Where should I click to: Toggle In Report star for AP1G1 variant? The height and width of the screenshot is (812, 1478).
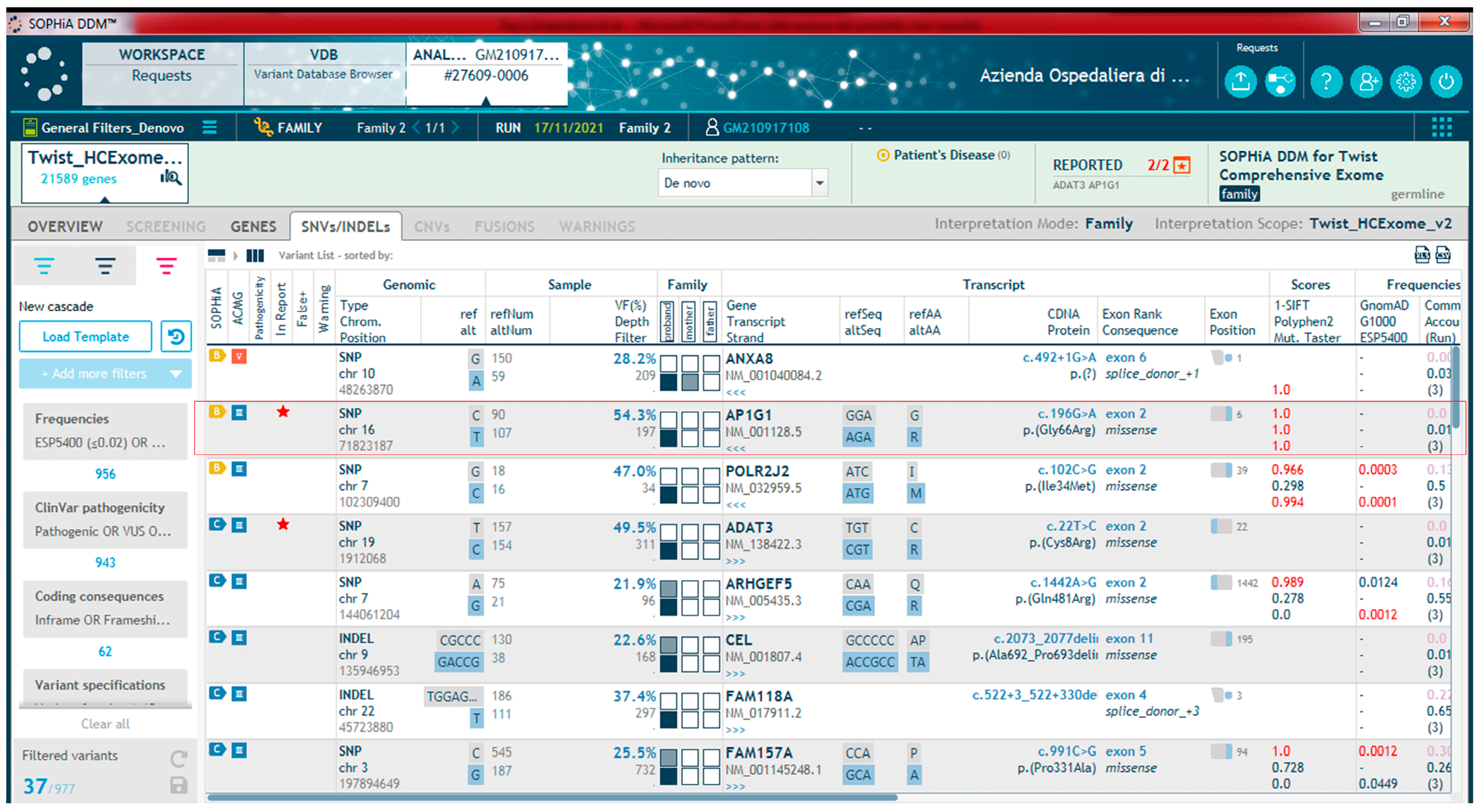coord(283,412)
